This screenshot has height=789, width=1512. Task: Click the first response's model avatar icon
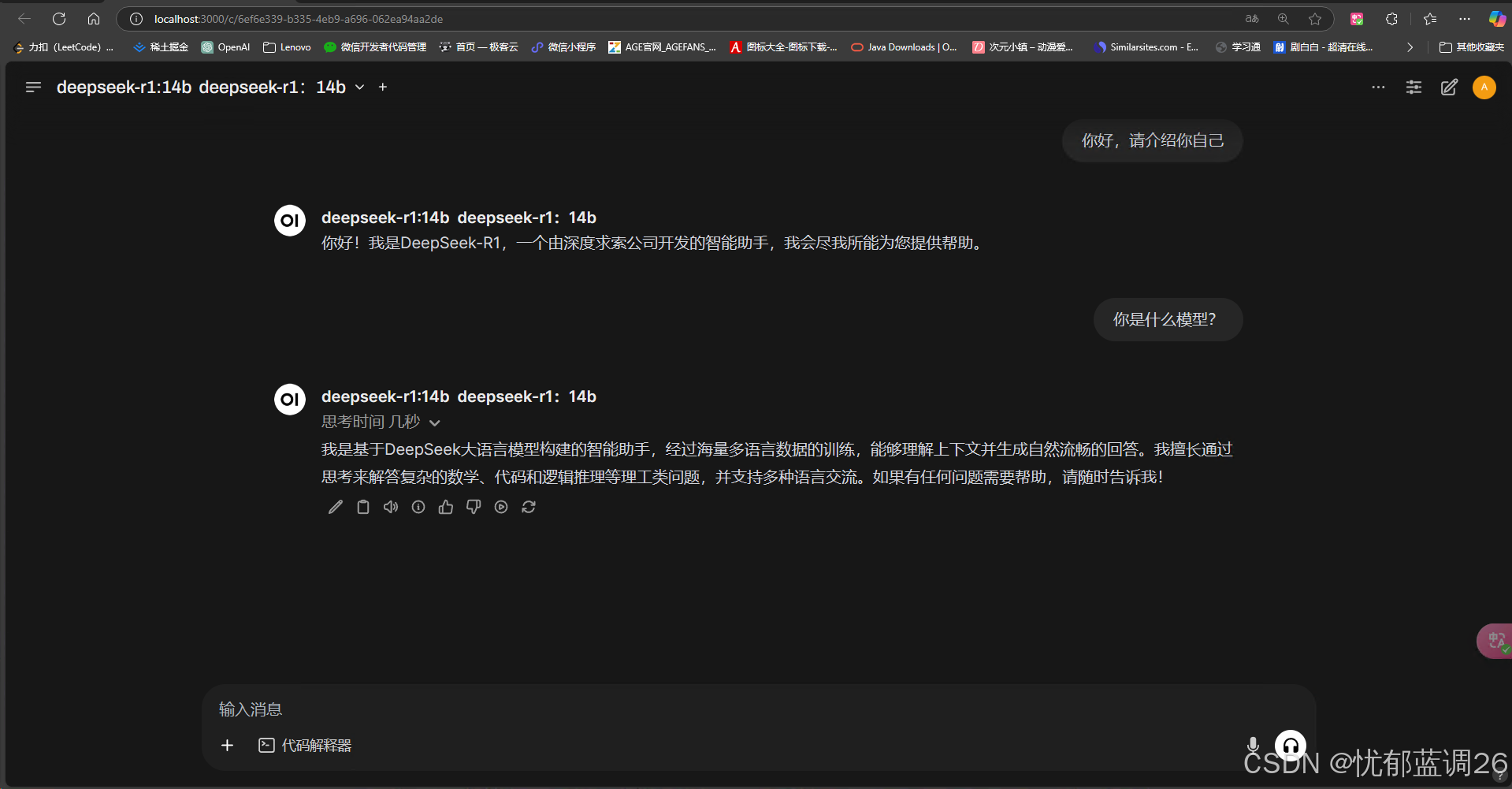(x=290, y=220)
